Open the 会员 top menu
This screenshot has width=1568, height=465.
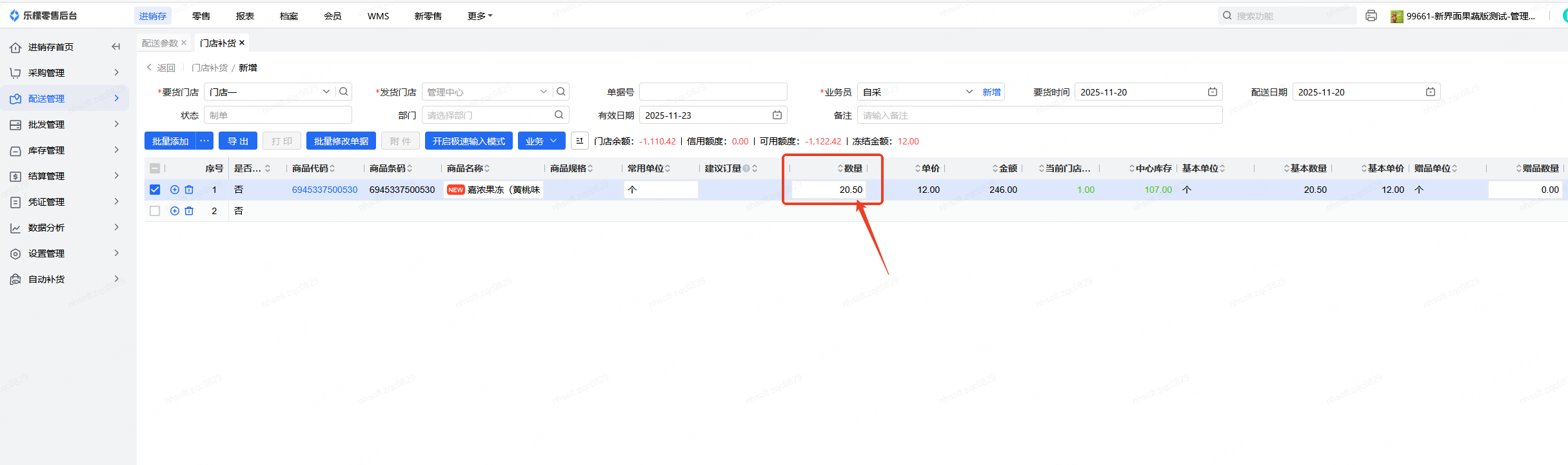(x=333, y=16)
